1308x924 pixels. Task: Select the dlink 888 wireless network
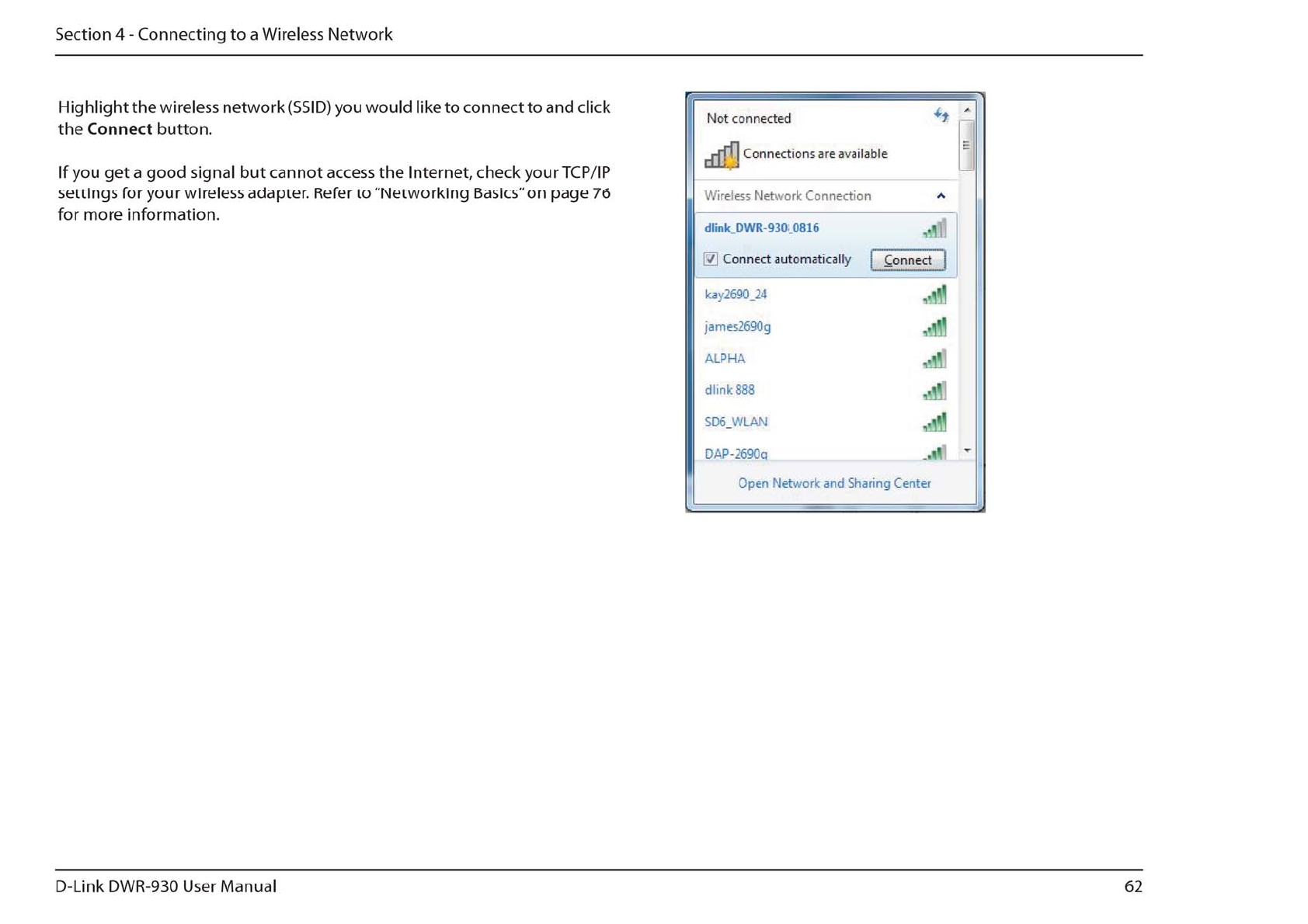click(x=825, y=391)
